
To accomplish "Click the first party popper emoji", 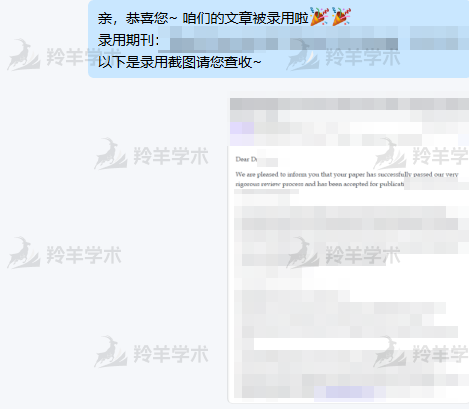I will (x=319, y=16).
